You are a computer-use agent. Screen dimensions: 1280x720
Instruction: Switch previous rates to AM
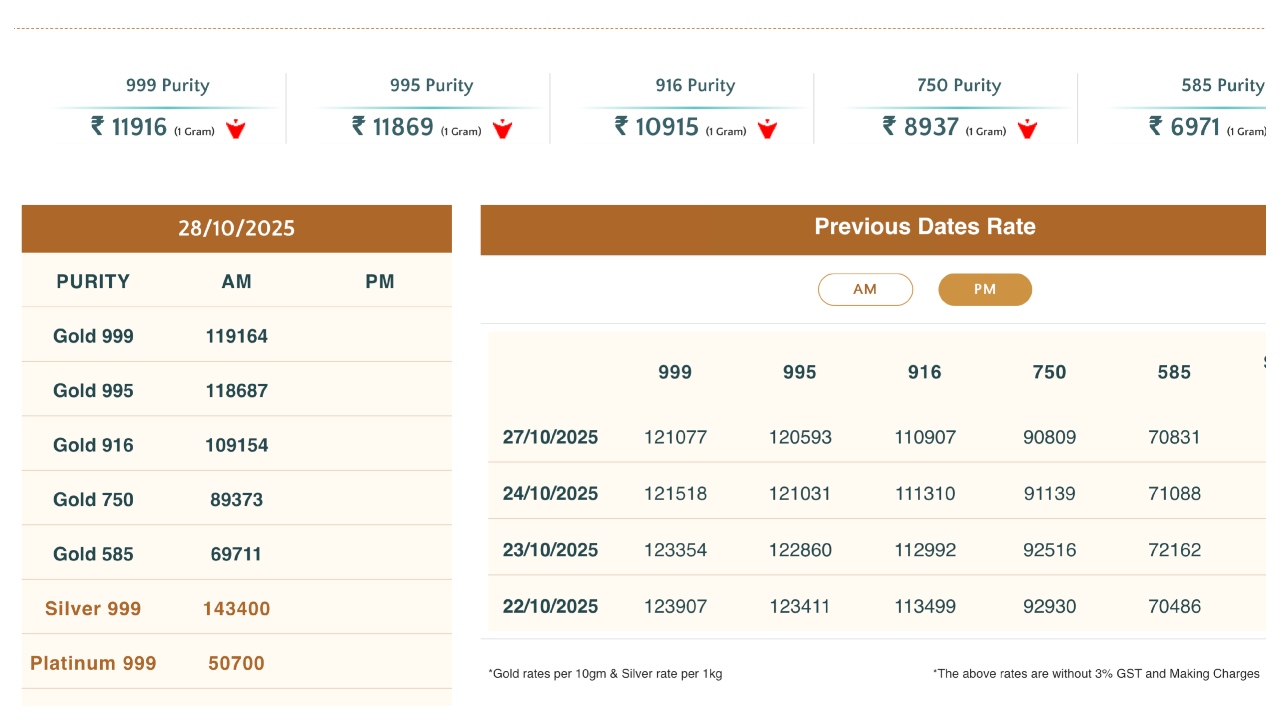tap(865, 289)
